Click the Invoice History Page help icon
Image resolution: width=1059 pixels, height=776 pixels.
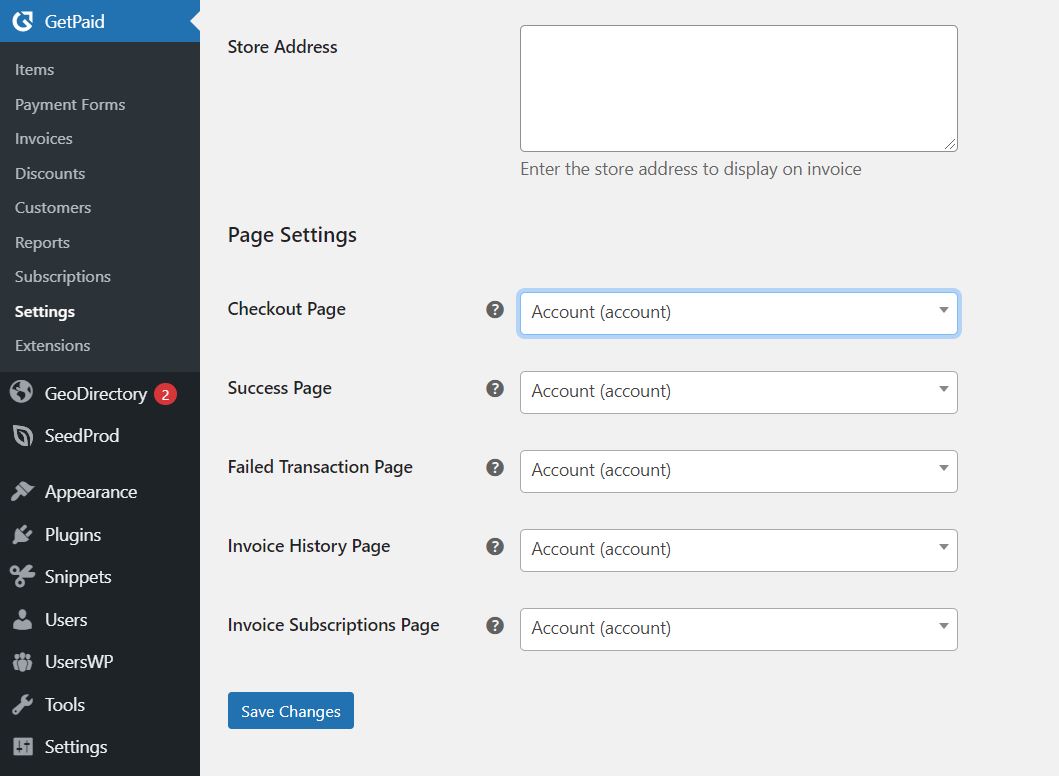tap(494, 546)
